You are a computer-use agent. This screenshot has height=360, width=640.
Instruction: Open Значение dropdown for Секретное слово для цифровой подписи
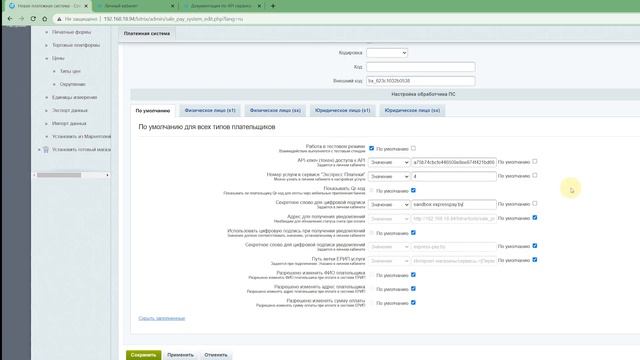tap(389, 204)
